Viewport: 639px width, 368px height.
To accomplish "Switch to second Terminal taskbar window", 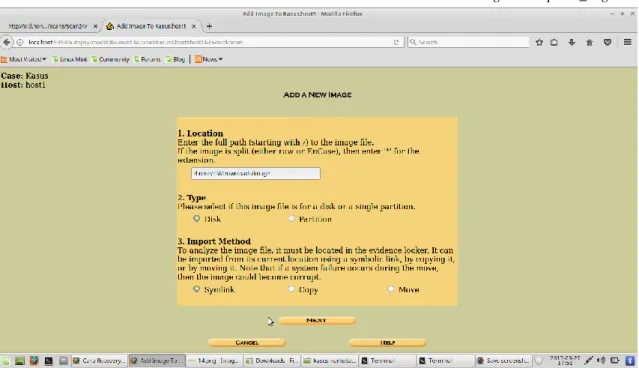I will [x=445, y=361].
